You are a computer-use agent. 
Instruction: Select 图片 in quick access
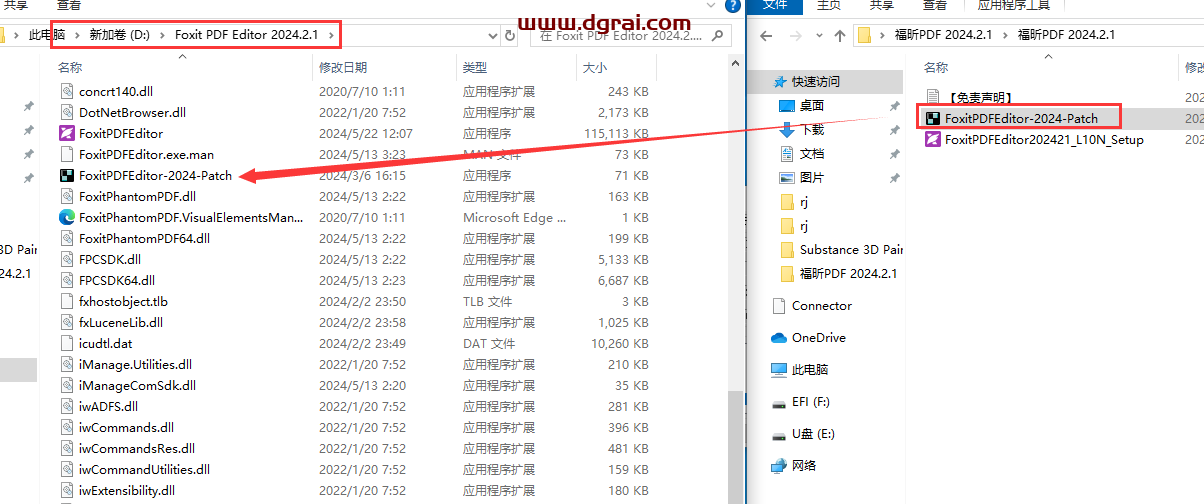pyautogui.click(x=812, y=177)
